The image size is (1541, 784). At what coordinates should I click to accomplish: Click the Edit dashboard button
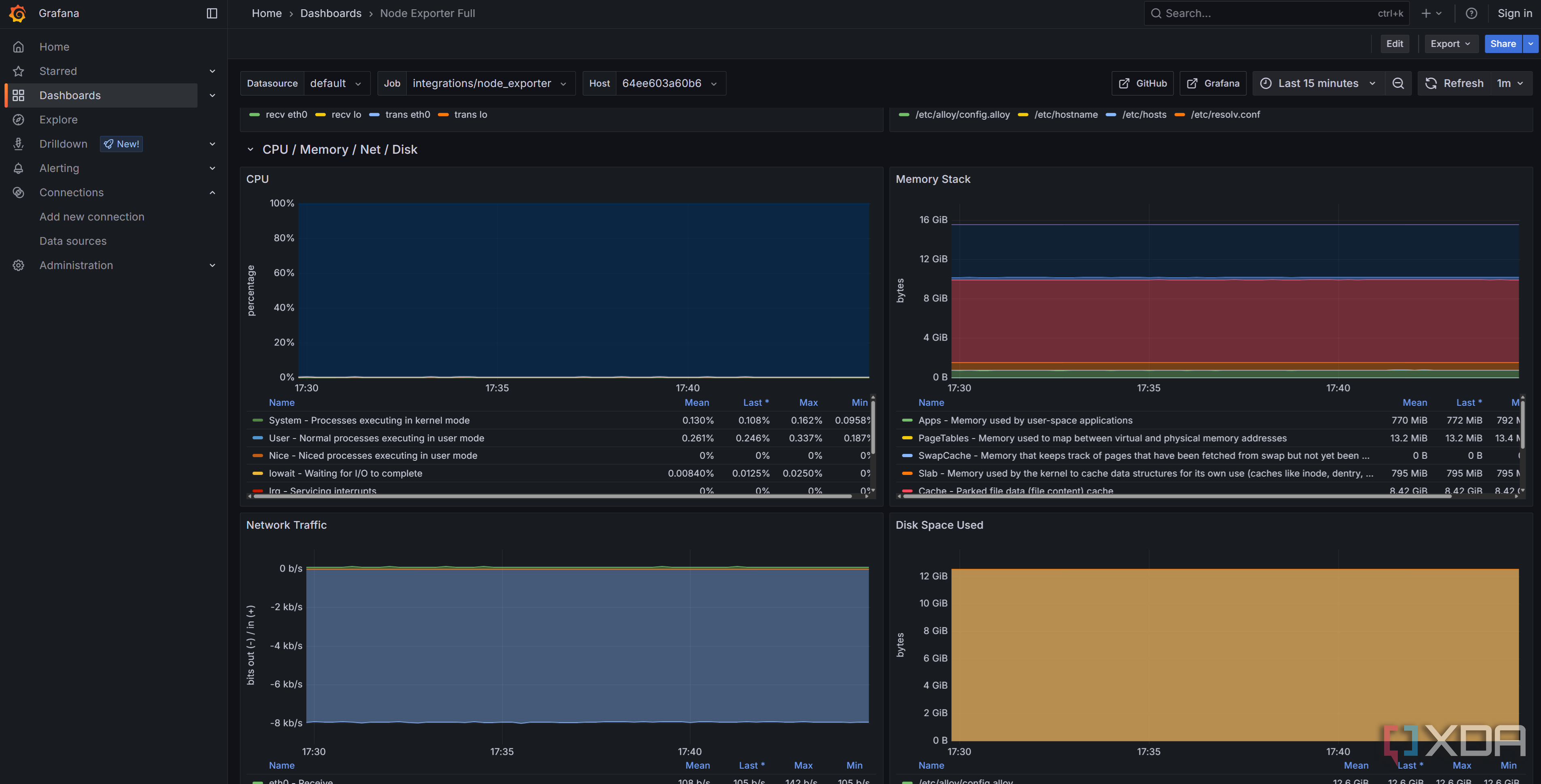[1395, 44]
